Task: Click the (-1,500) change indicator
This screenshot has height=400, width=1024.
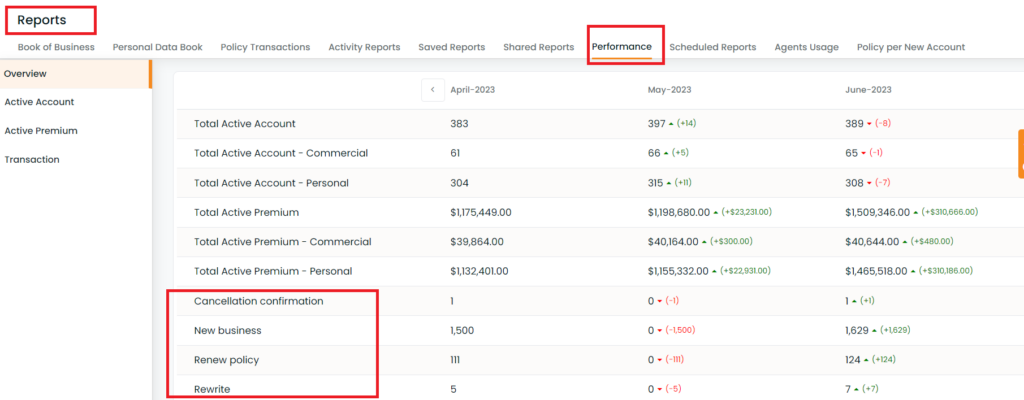Action: (x=680, y=331)
